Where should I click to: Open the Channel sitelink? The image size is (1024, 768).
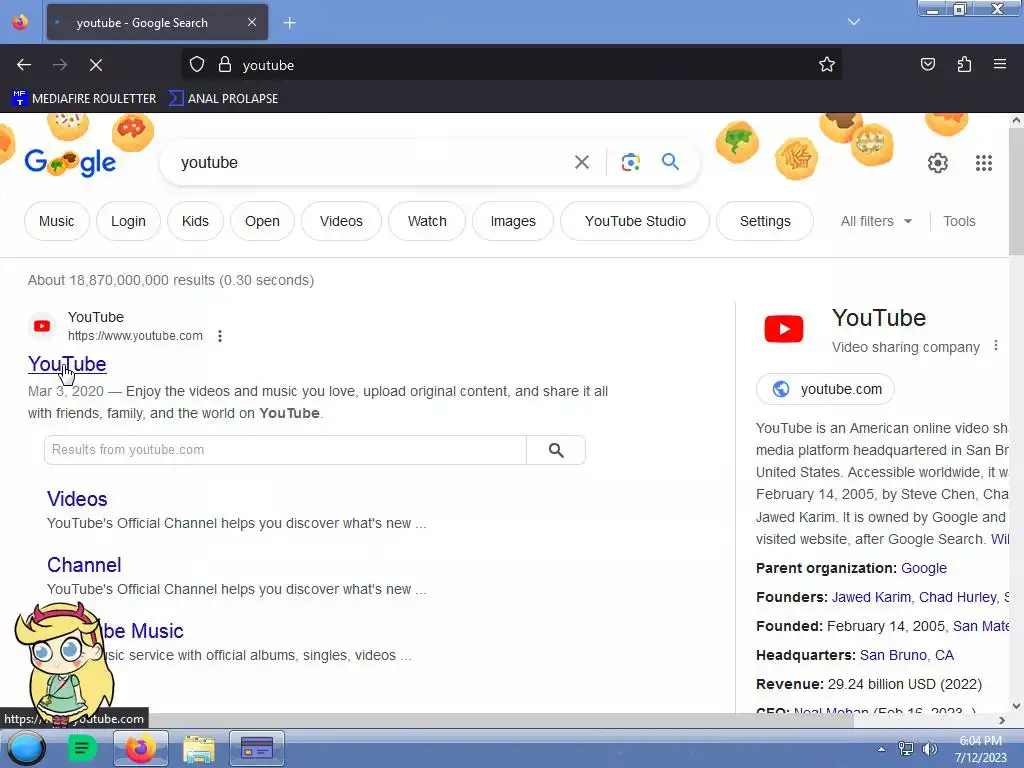click(x=84, y=565)
